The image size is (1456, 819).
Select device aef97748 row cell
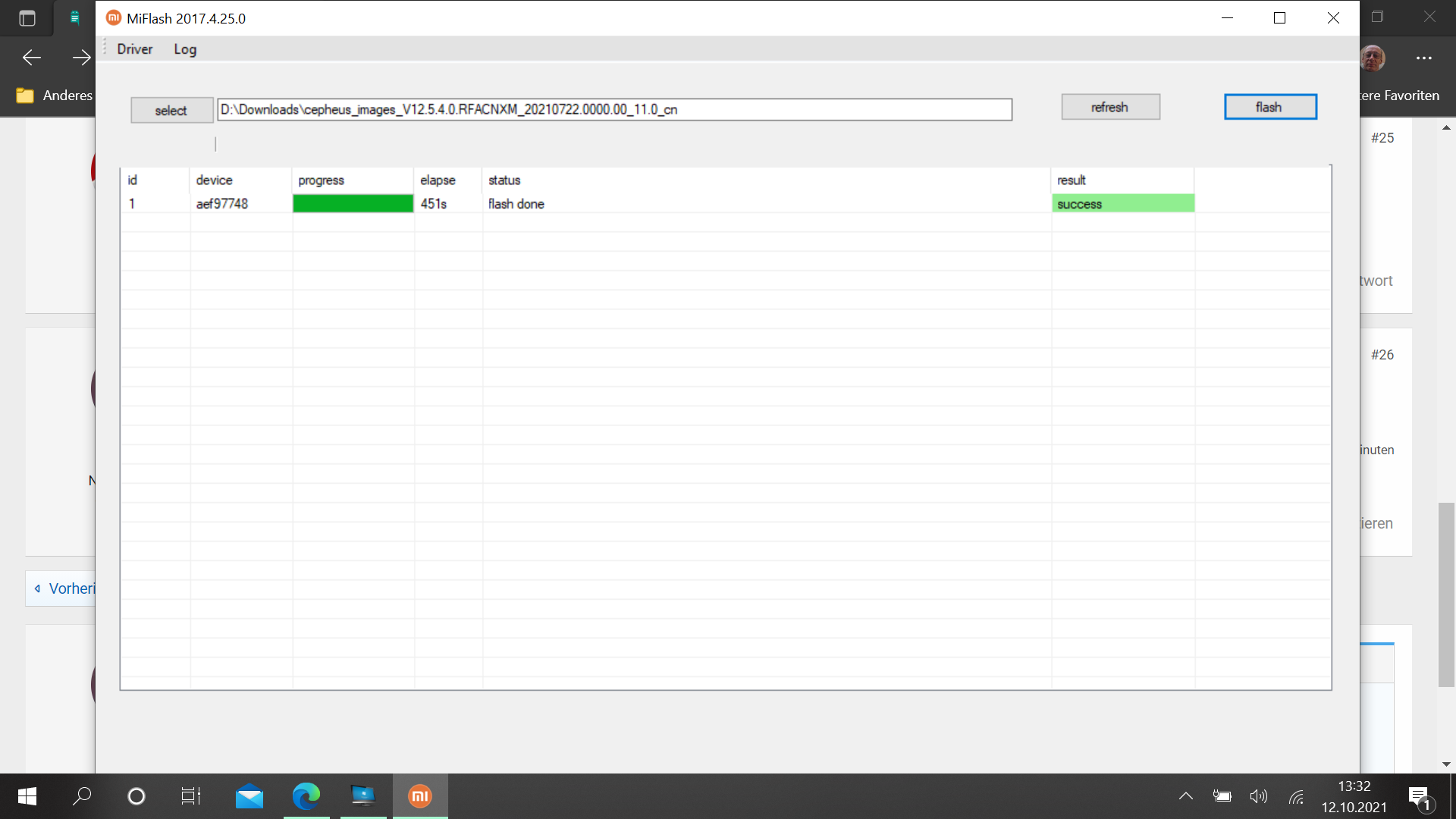pyautogui.click(x=241, y=203)
